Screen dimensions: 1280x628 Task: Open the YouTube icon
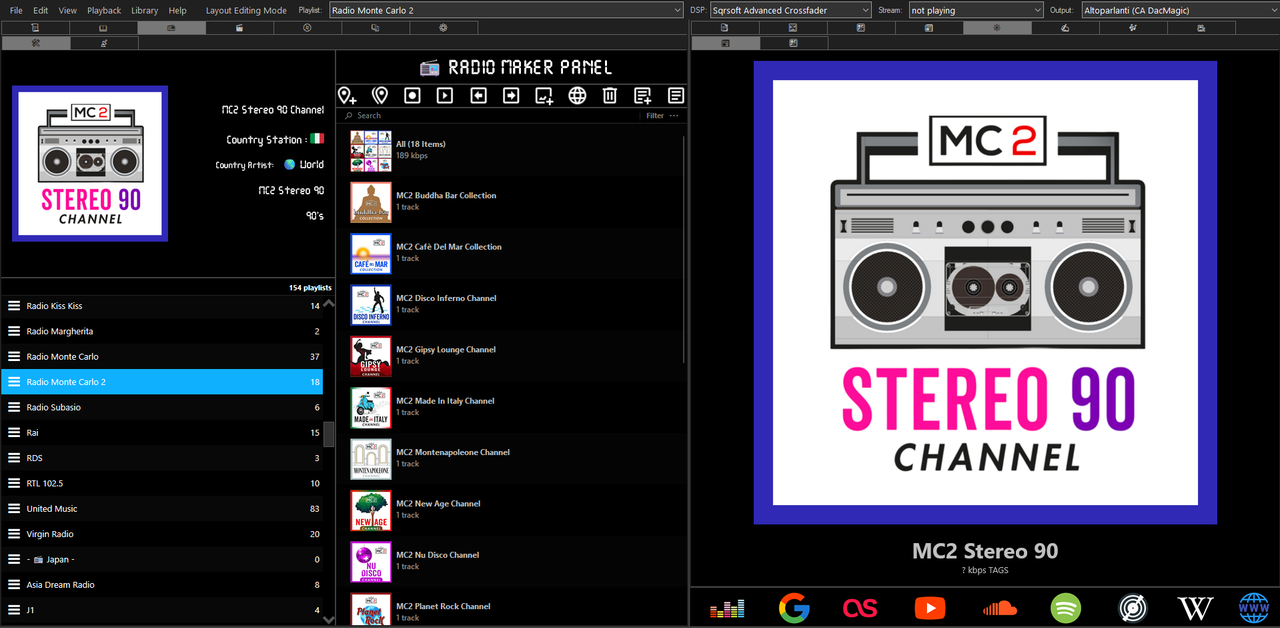point(930,607)
